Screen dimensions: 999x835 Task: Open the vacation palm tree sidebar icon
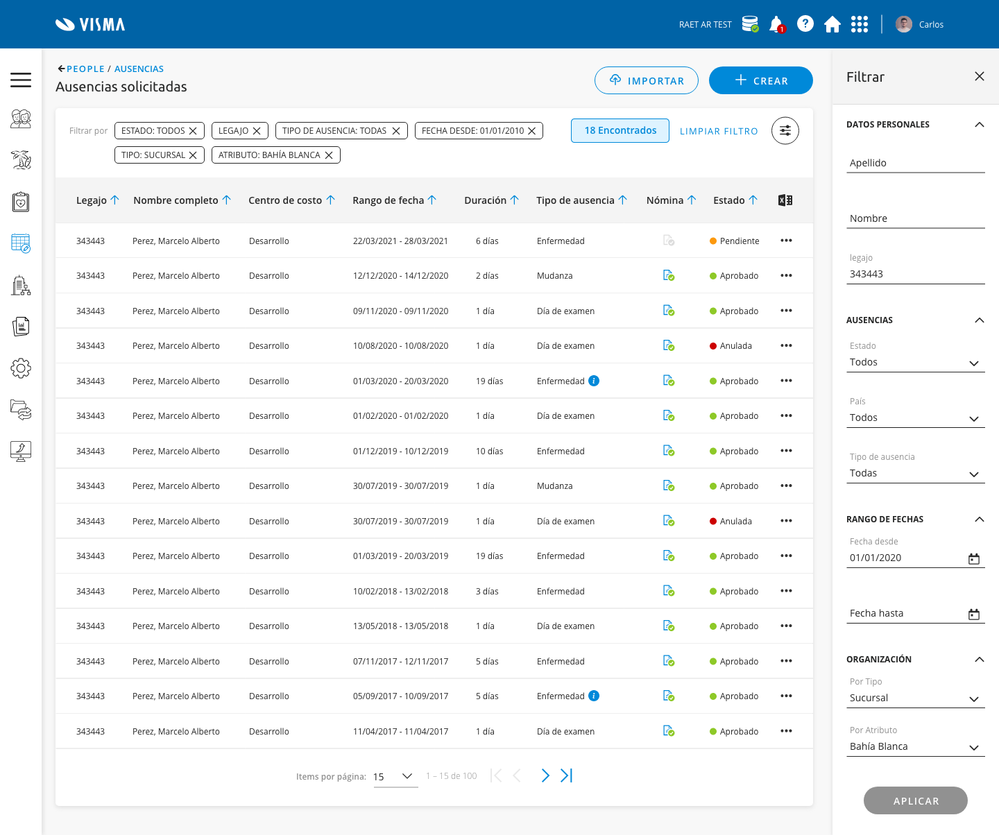pyautogui.click(x=20, y=160)
